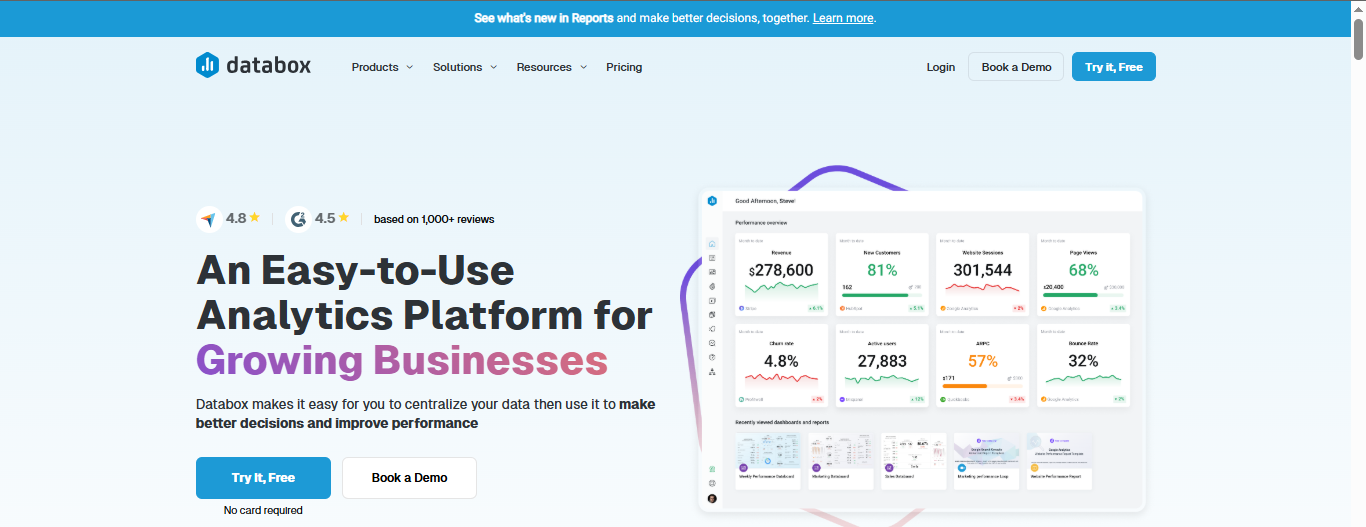The height and width of the screenshot is (527, 1366).
Task: Open the Products dropdown menu
Action: click(382, 67)
